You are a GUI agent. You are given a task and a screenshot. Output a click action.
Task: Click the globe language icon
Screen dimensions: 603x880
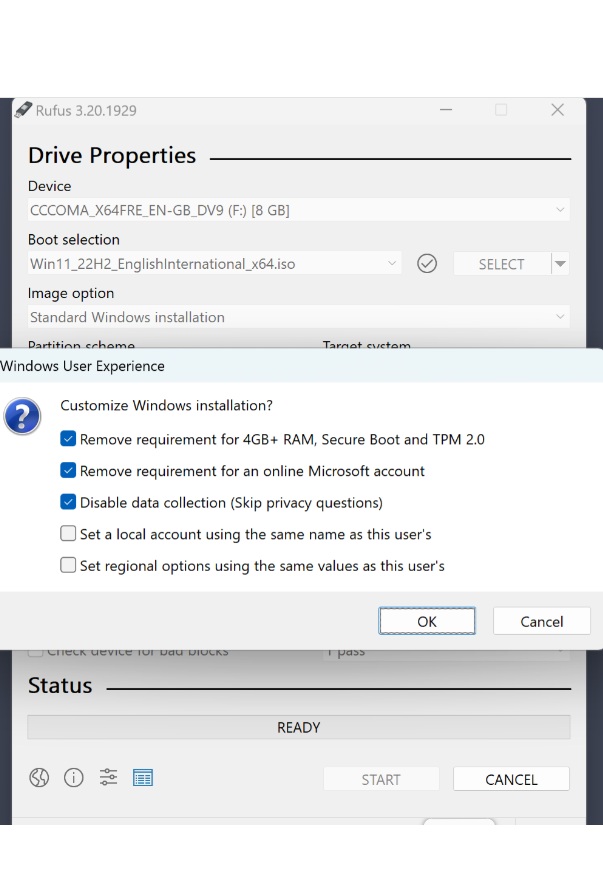pos(39,778)
